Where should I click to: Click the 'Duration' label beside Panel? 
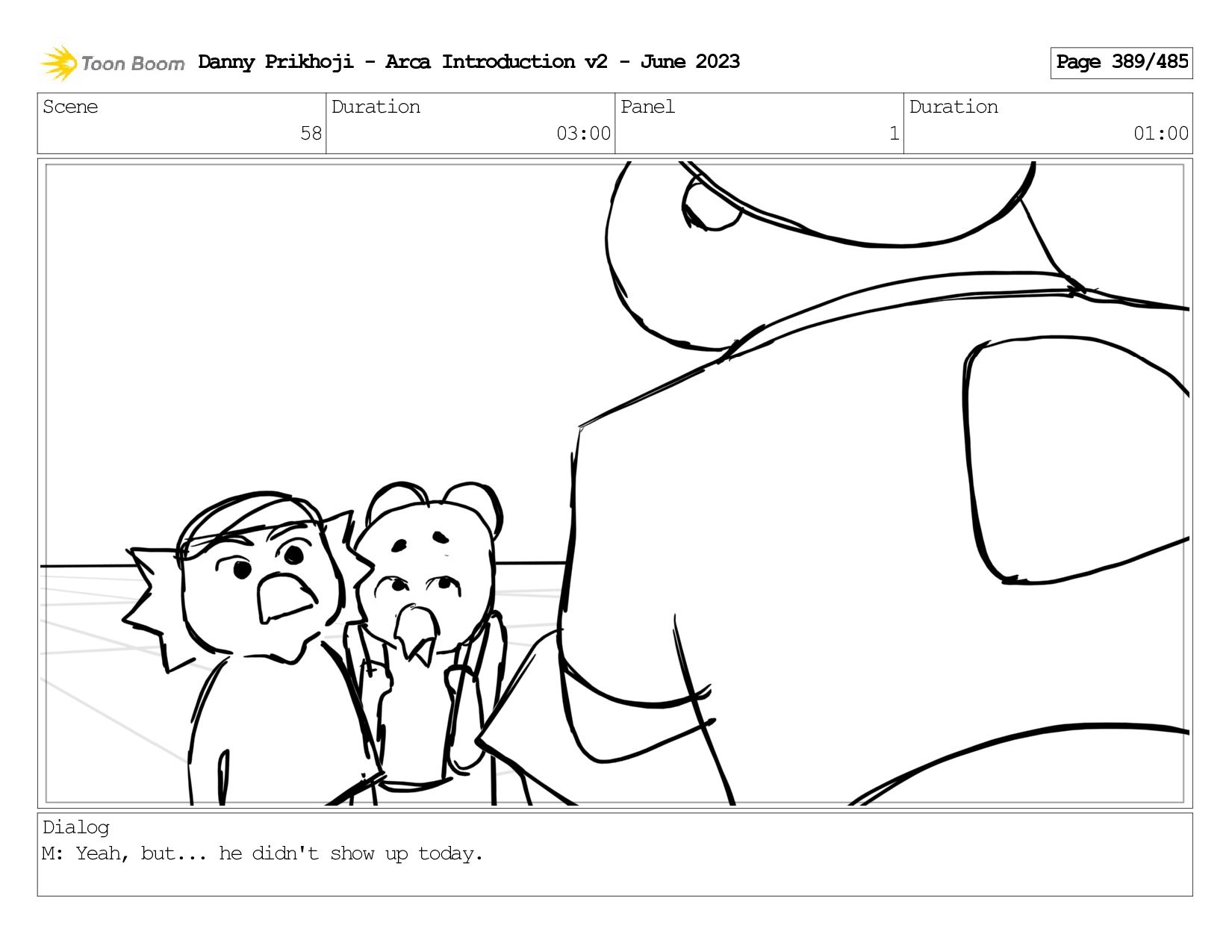pyautogui.click(x=953, y=107)
